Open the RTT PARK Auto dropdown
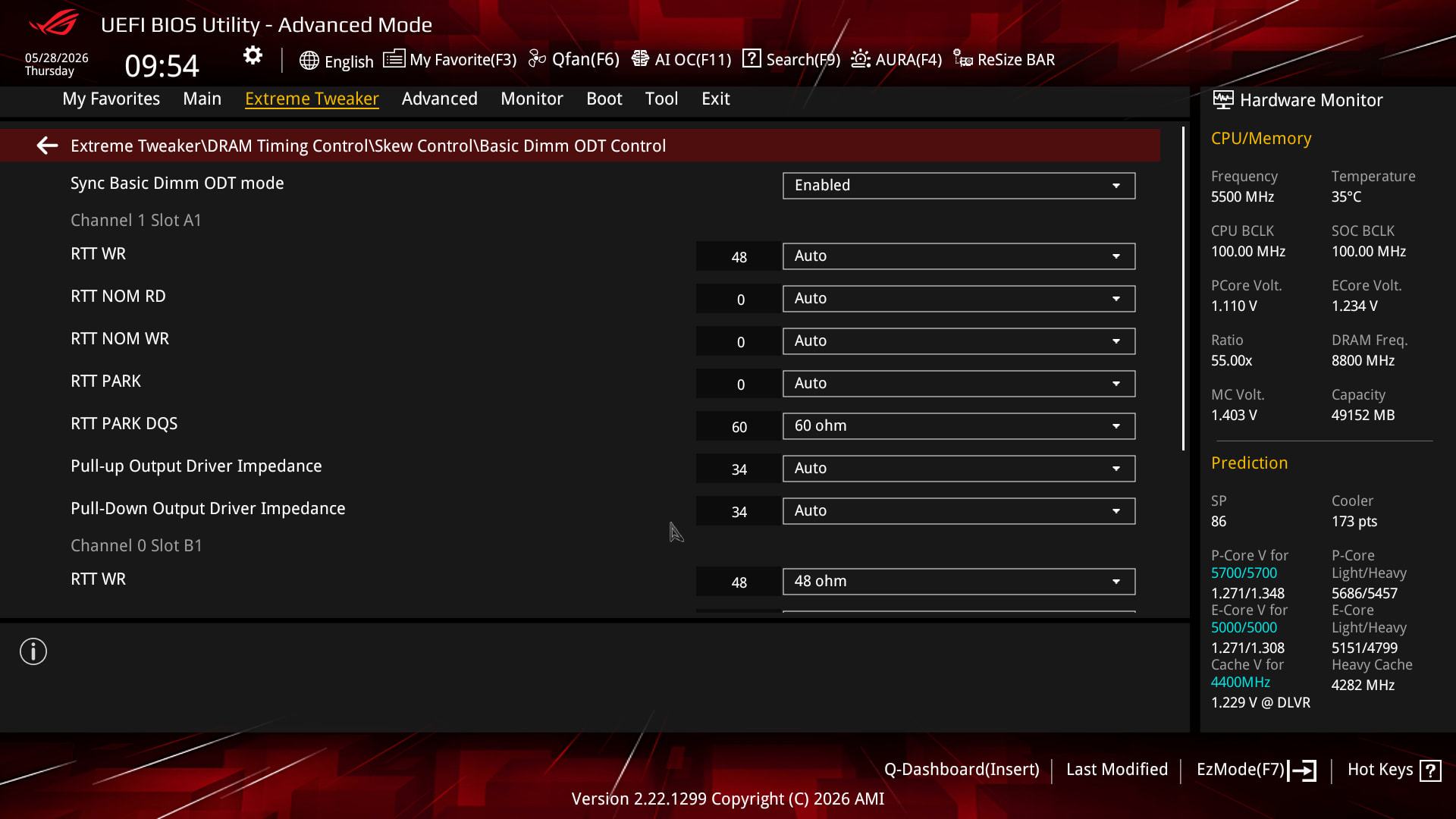 959,384
